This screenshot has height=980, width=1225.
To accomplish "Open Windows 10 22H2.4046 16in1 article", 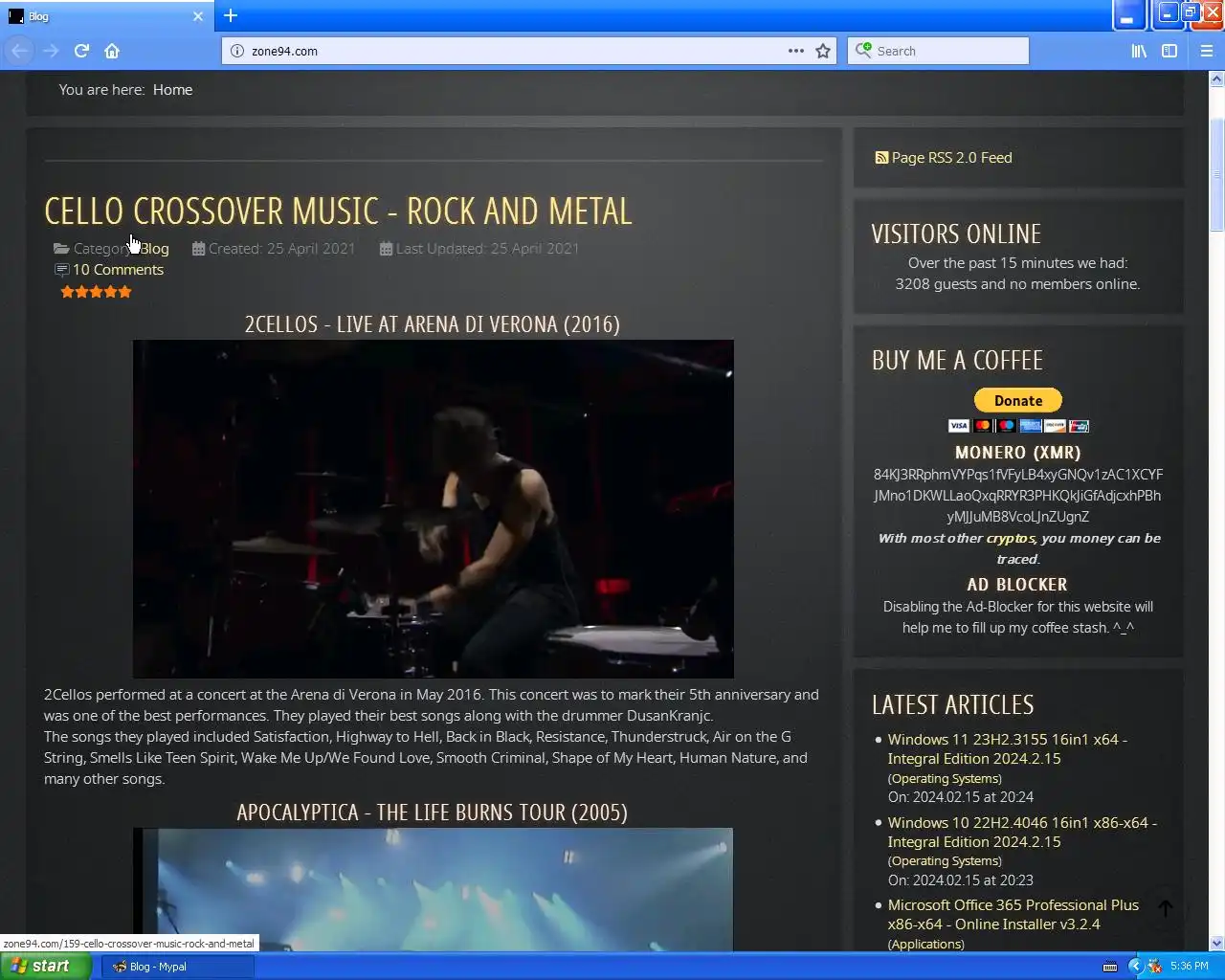I will pos(1021,832).
